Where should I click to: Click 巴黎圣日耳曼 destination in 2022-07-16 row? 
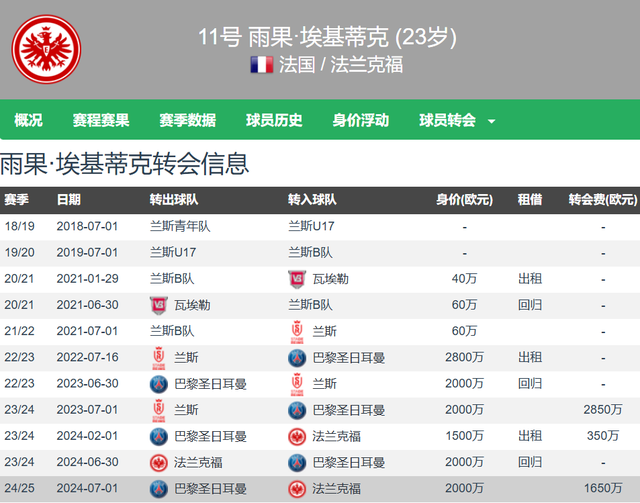(x=349, y=358)
